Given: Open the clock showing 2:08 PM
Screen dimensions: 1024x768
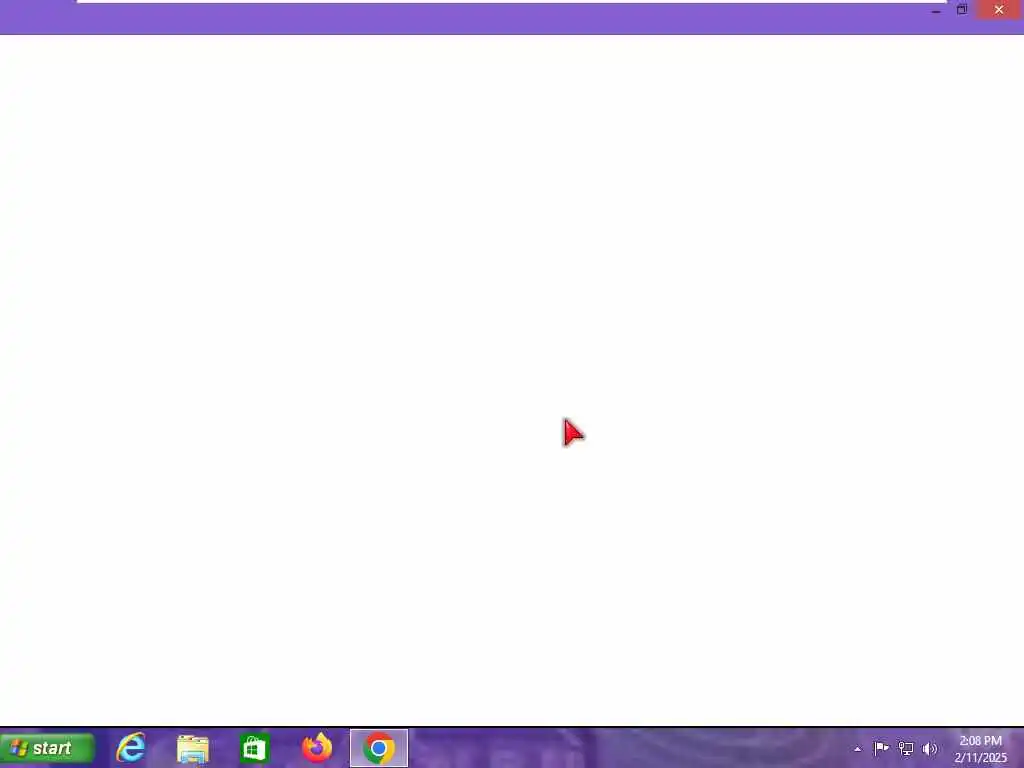Looking at the screenshot, I should (x=980, y=749).
